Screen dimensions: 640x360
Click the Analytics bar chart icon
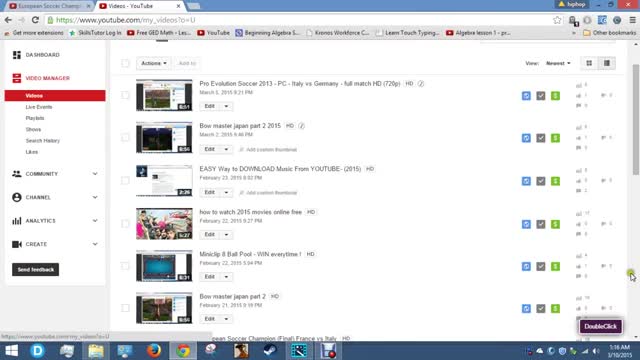(17, 221)
